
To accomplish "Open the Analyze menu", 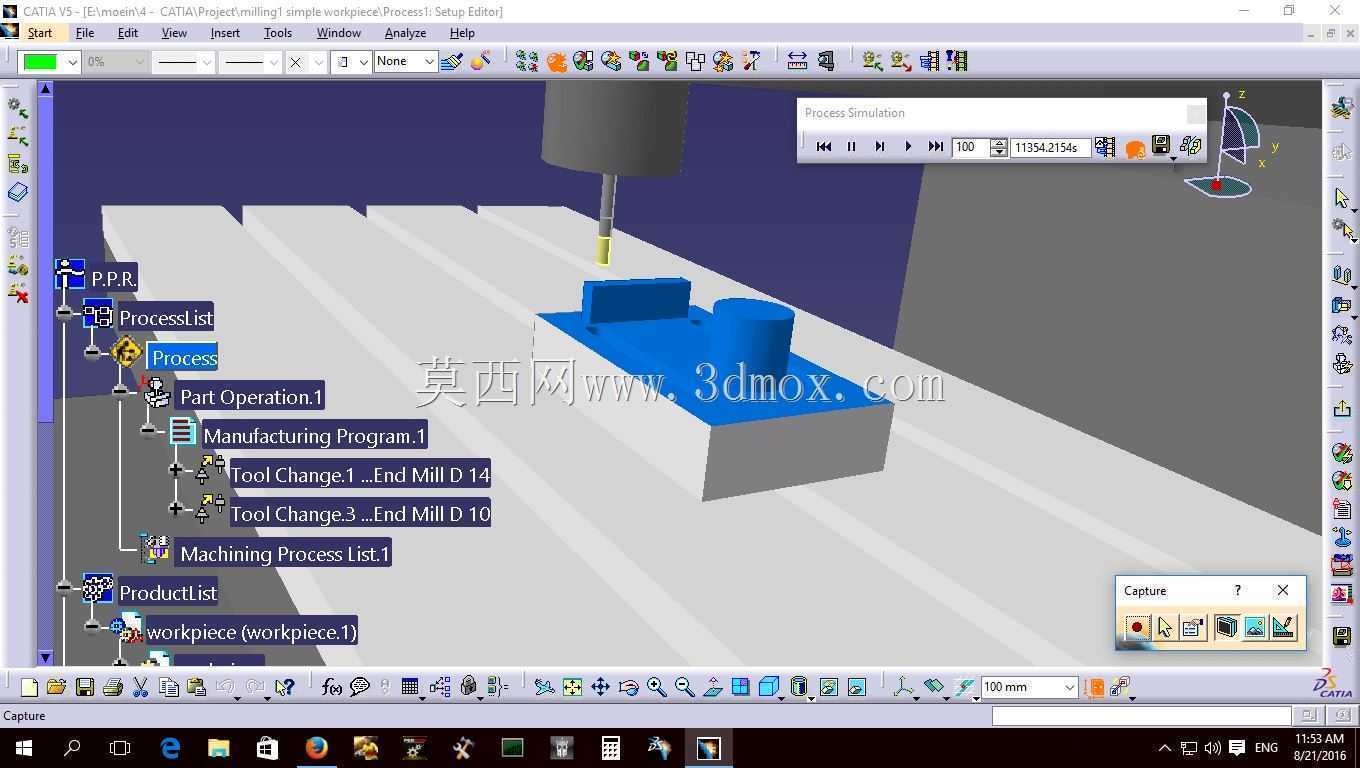I will coord(405,33).
